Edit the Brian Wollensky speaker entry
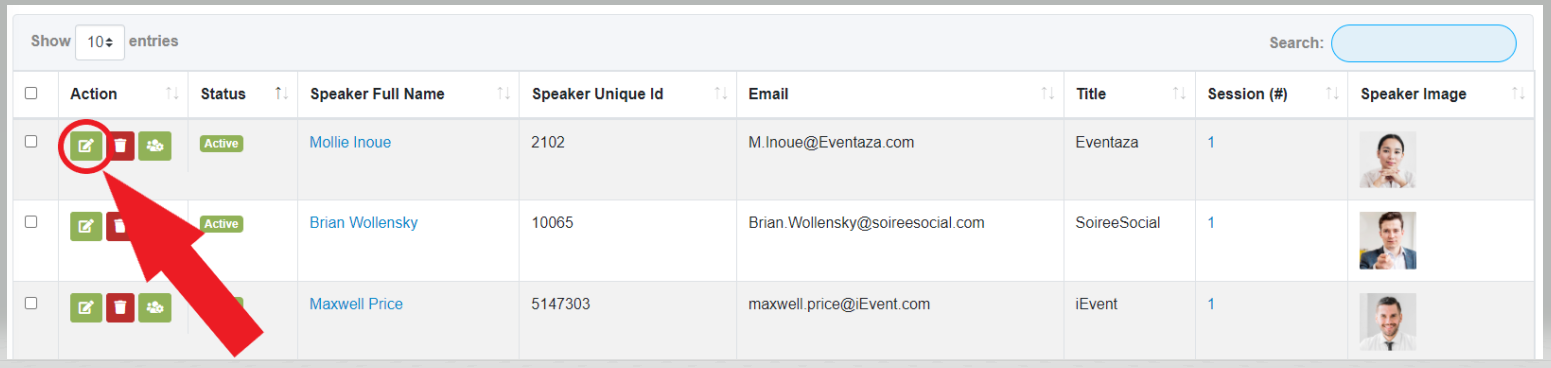This screenshot has height=368, width=1551. tap(86, 226)
